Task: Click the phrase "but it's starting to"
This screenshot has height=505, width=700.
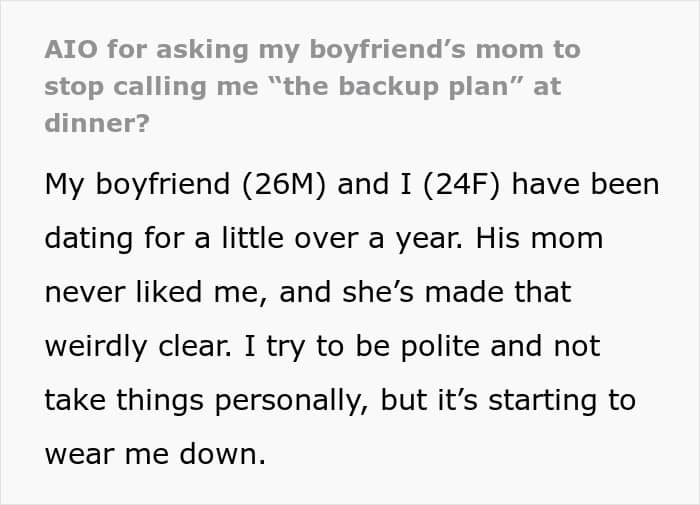Action: [x=508, y=400]
